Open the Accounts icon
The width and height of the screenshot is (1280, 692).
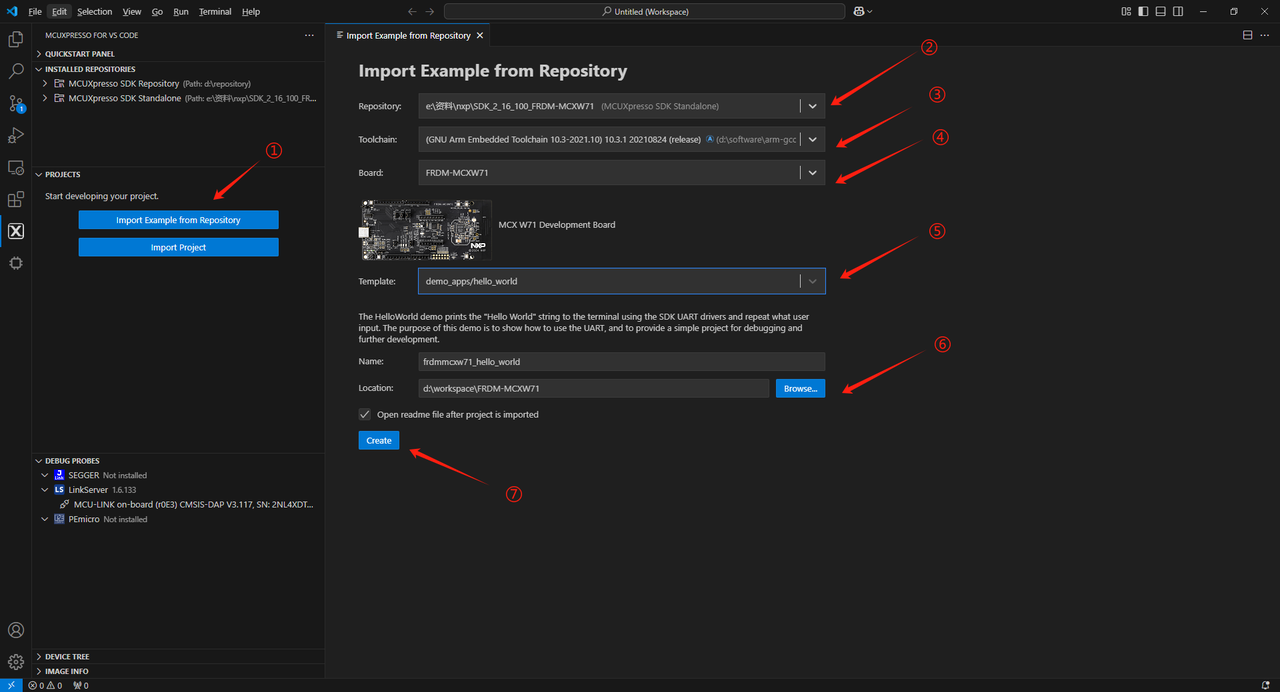tap(16, 630)
